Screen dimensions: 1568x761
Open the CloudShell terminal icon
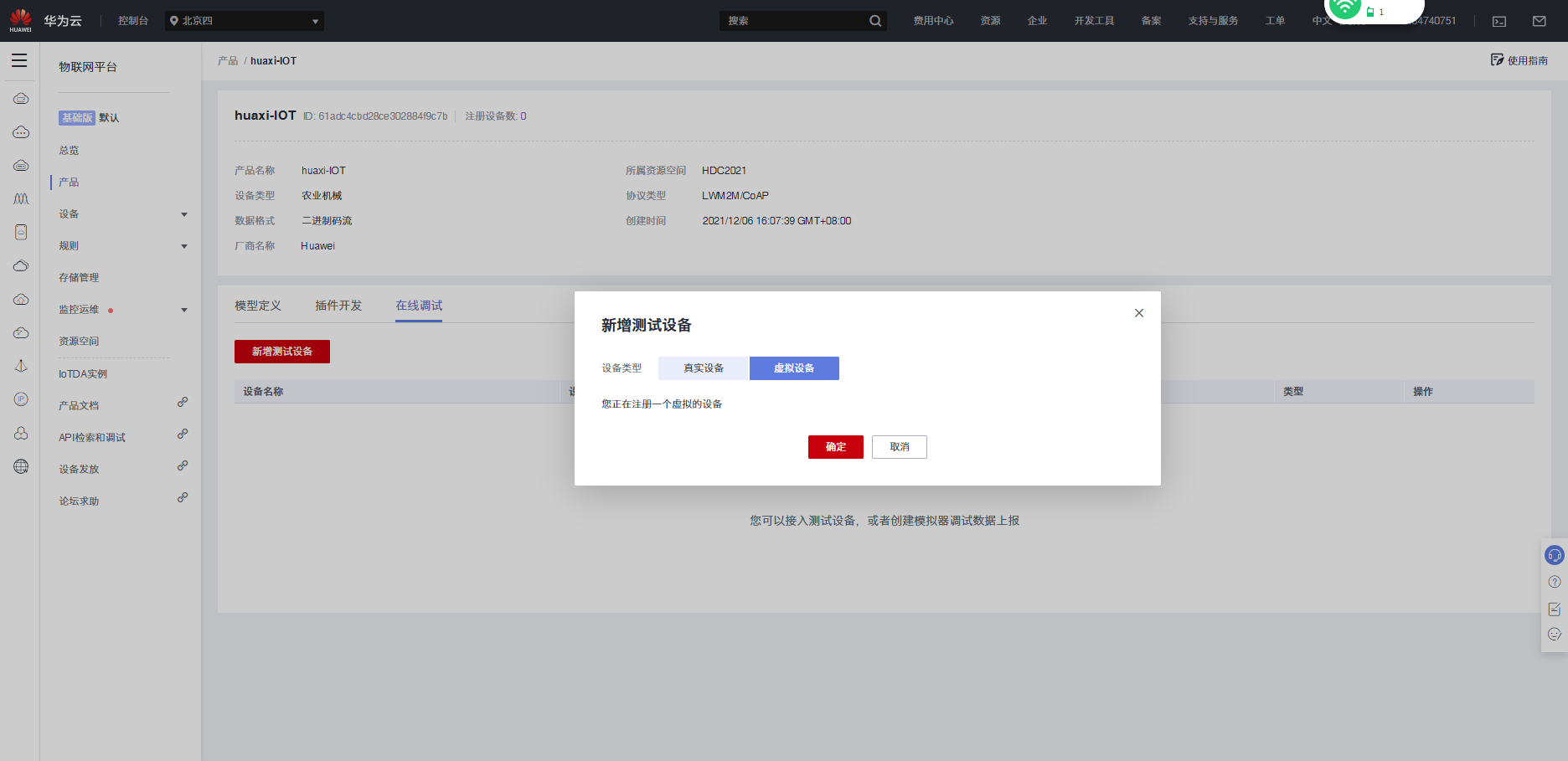pyautogui.click(x=1499, y=21)
